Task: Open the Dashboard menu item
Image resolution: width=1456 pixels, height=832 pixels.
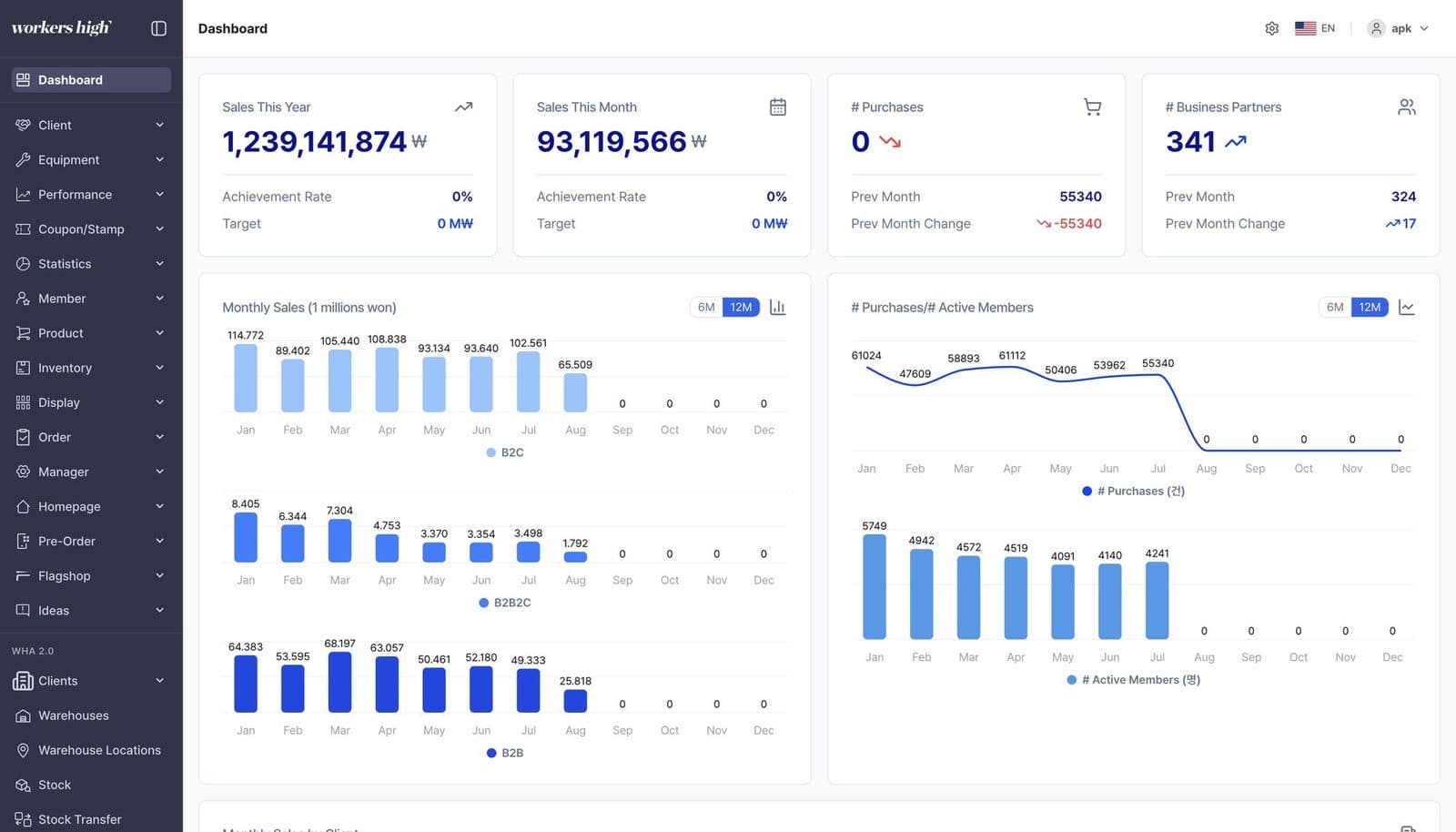Action: coord(91,80)
